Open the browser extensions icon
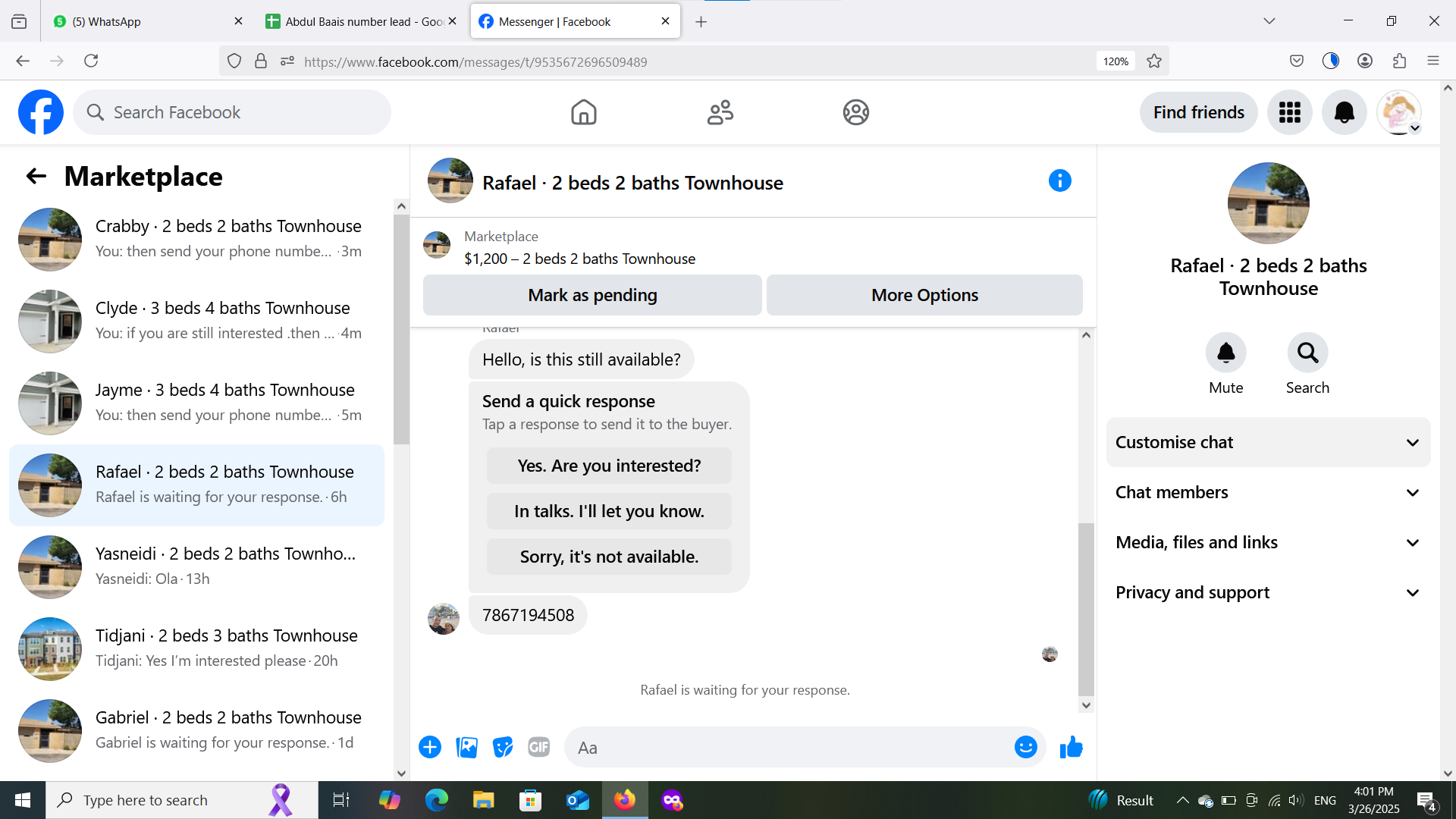Viewport: 1456px width, 819px height. click(x=1399, y=61)
